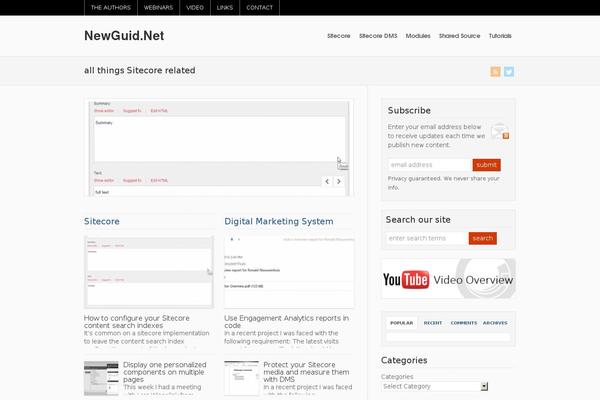
Task: Go to next slide arrow
Action: pos(339,181)
